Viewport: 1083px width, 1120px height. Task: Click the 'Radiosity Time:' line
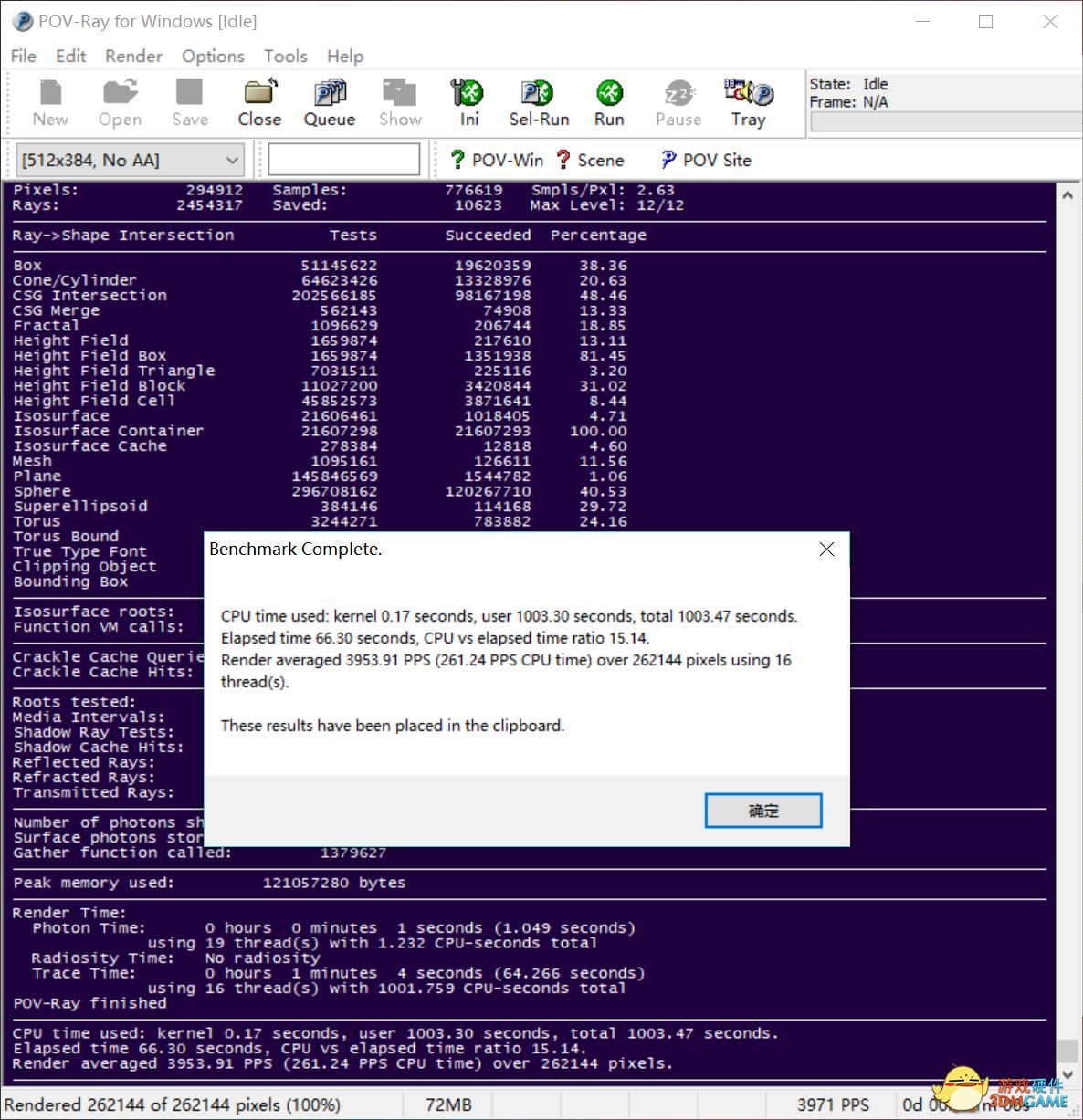(x=175, y=958)
